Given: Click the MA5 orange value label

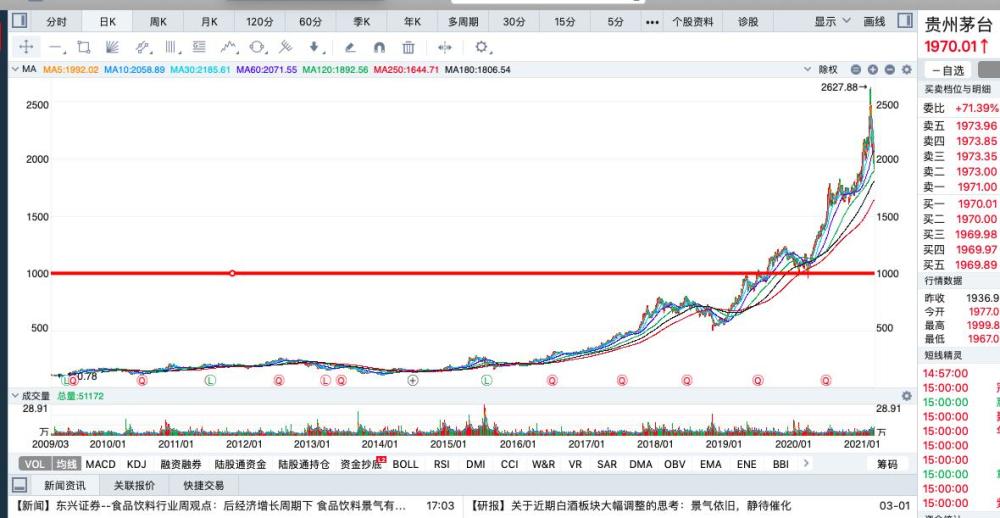Looking at the screenshot, I should (x=71, y=70).
